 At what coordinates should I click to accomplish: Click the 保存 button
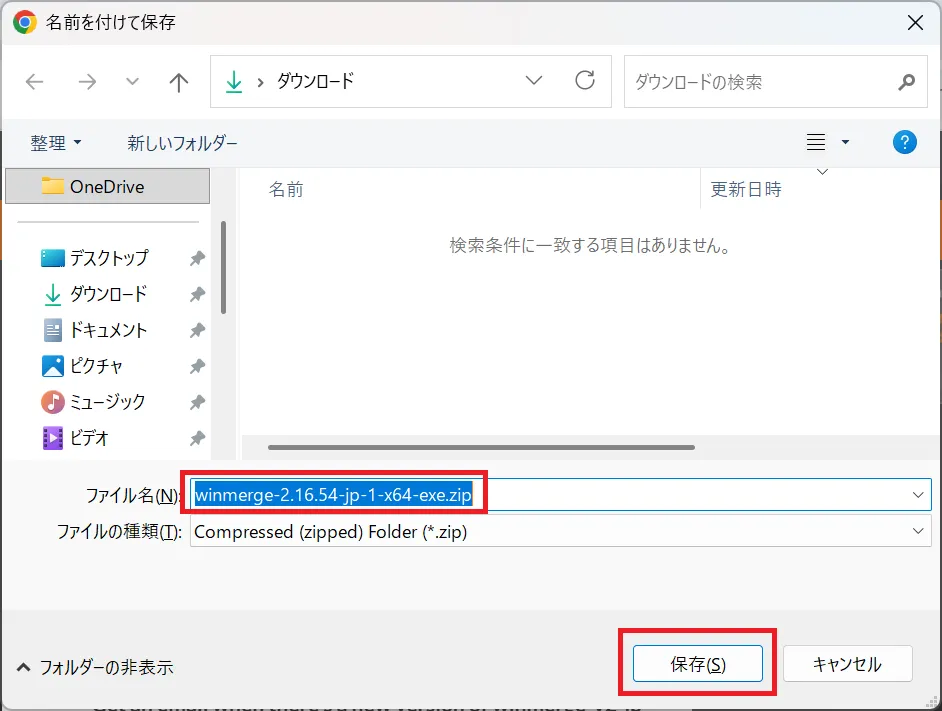[696, 662]
